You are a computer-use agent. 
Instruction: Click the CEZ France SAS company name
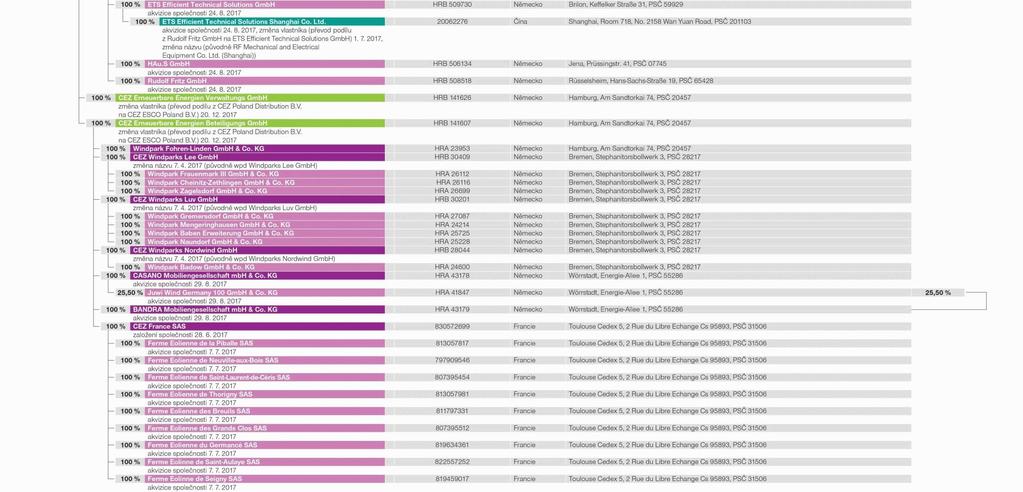pyautogui.click(x=159, y=327)
